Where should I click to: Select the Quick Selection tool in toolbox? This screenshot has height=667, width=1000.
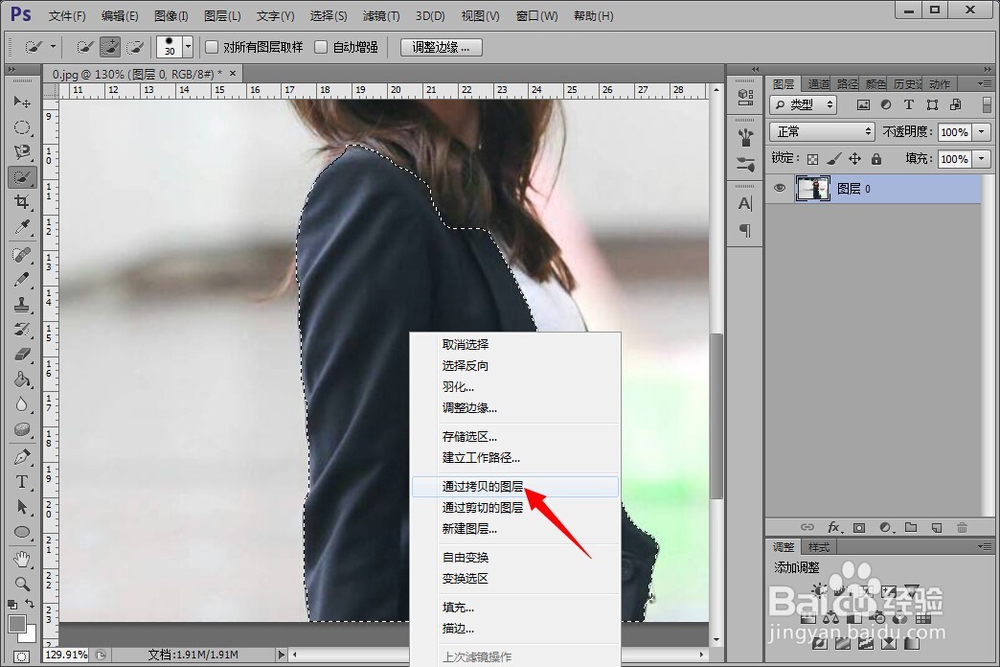[x=22, y=177]
